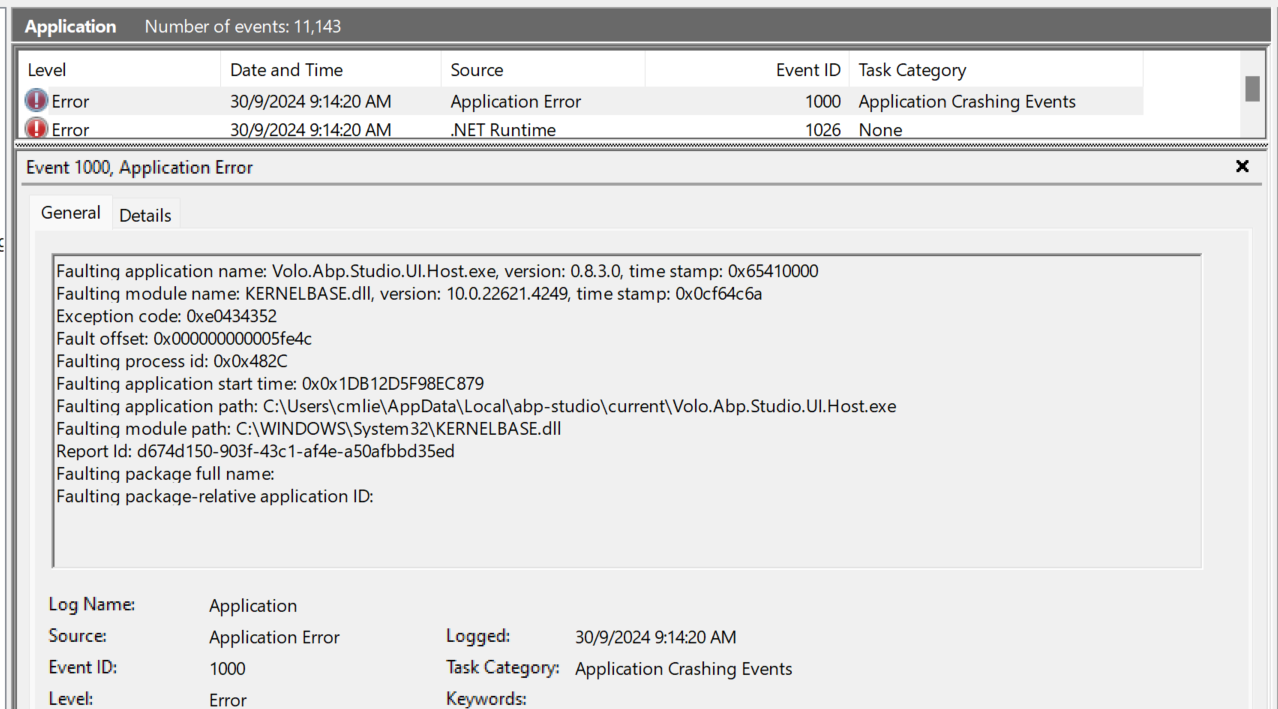Viewport: 1278px width, 709px height.
Task: Click the Faulting package-relative application ID line
Action: [214, 496]
